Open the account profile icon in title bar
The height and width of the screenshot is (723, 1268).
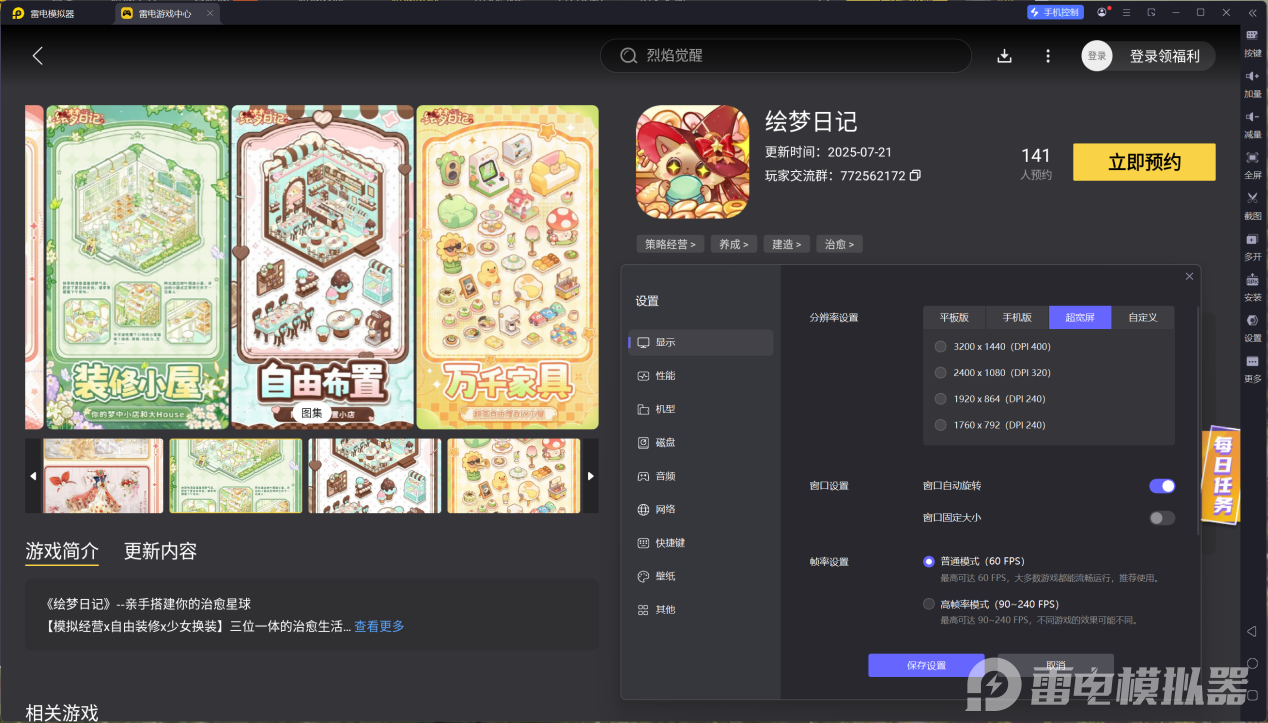[1102, 13]
